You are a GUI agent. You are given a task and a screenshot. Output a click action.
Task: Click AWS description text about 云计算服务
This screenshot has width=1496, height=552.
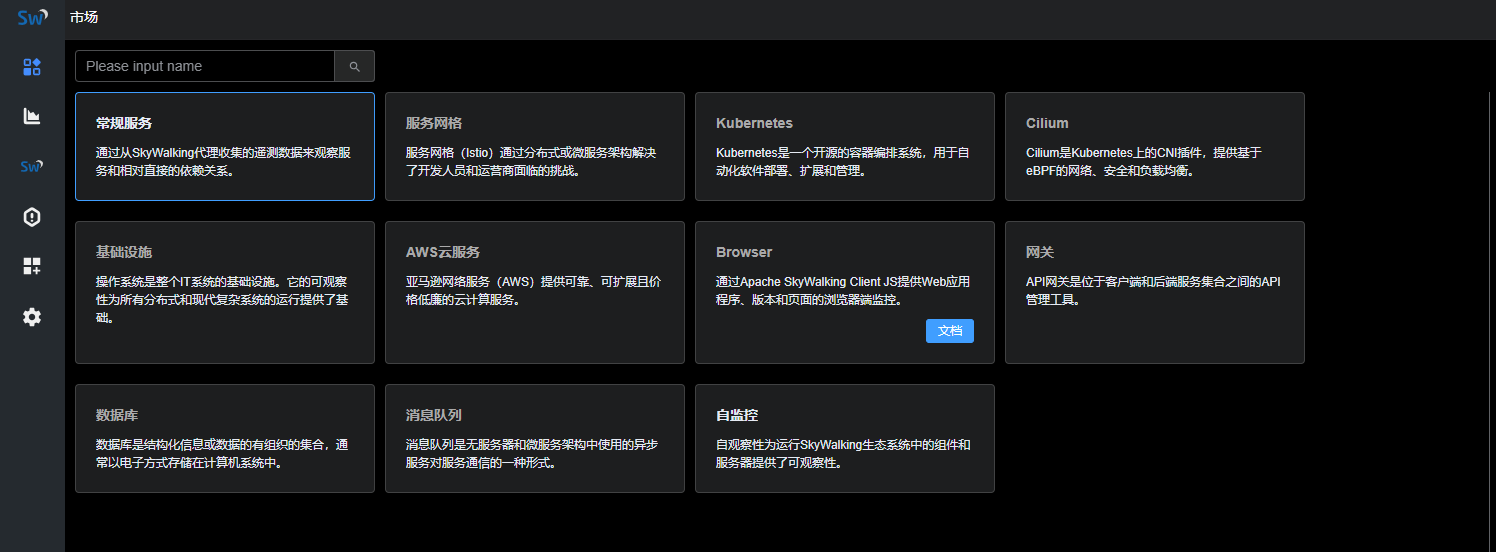533,291
